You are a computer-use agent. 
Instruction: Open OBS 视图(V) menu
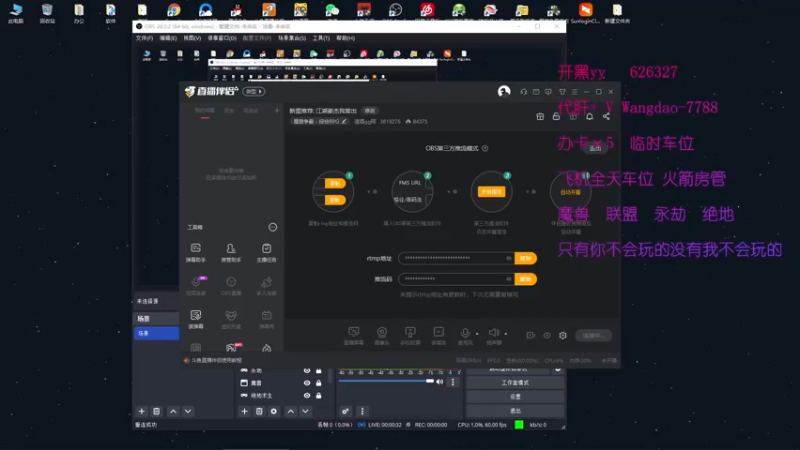[x=192, y=38]
